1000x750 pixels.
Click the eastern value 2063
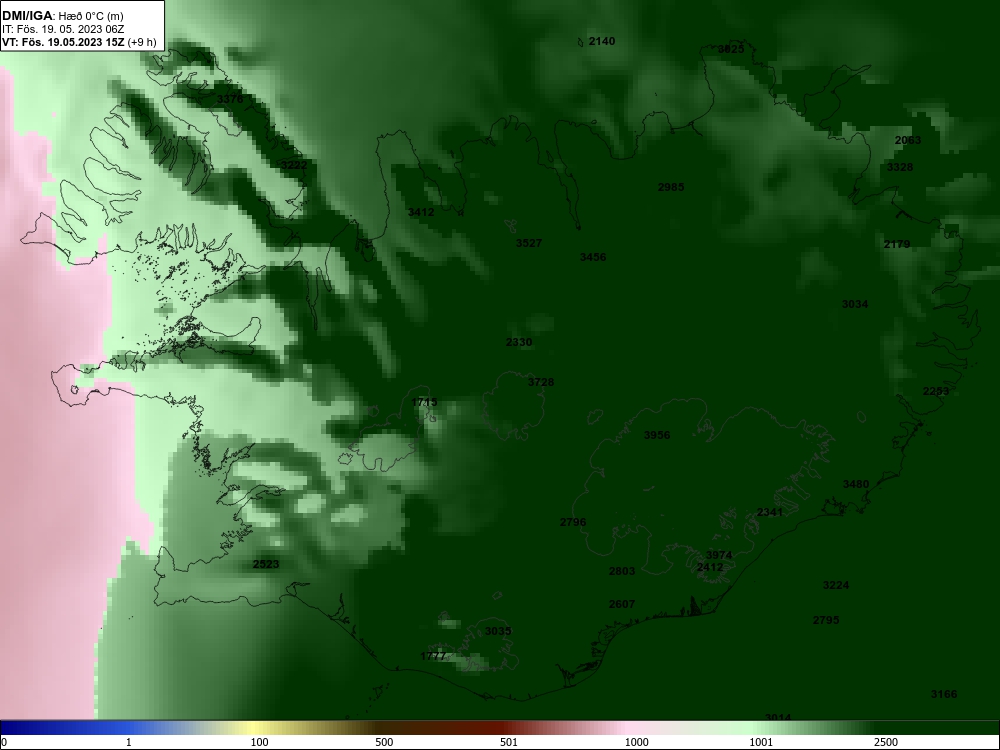(908, 140)
